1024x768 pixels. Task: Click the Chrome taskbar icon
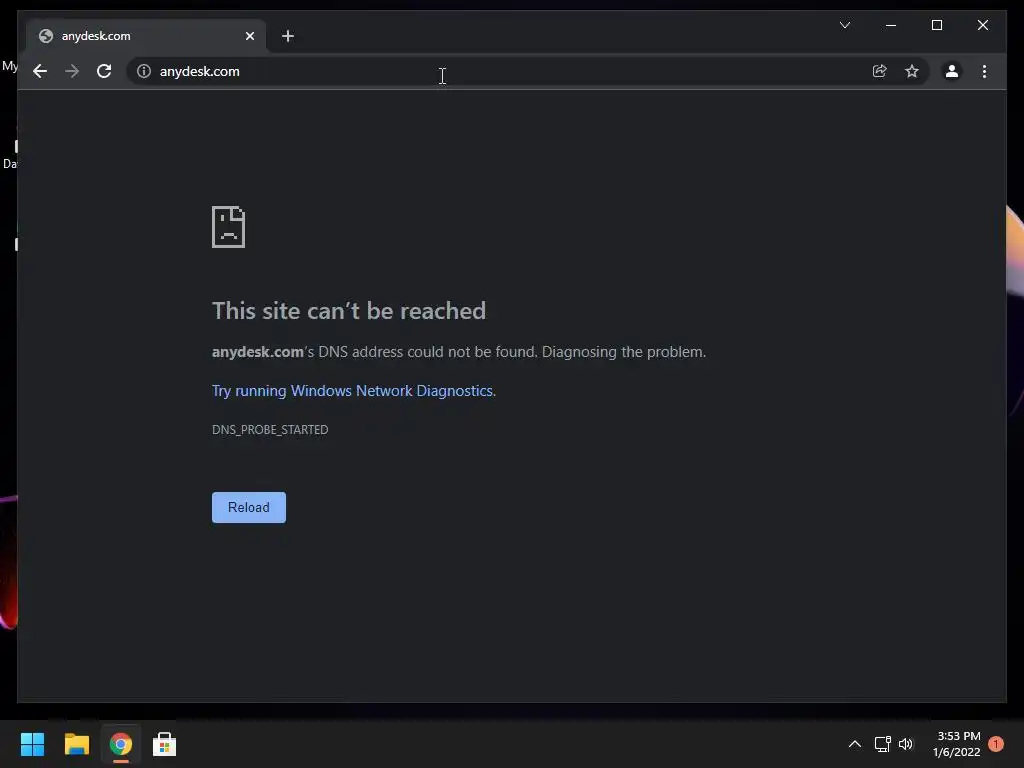click(121, 744)
